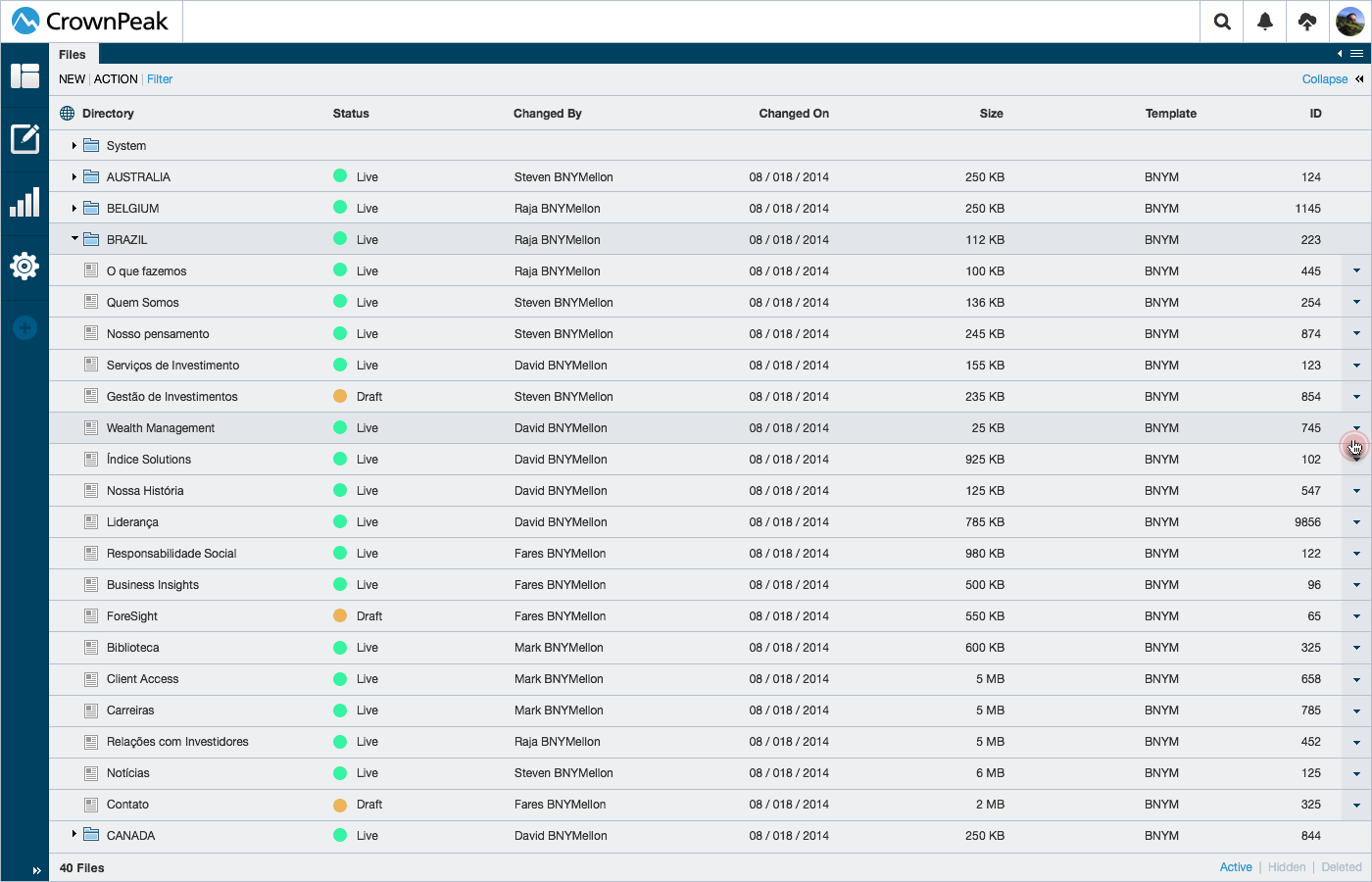Sort by ID column header
Viewport: 1372px width, 882px height.
(1315, 114)
